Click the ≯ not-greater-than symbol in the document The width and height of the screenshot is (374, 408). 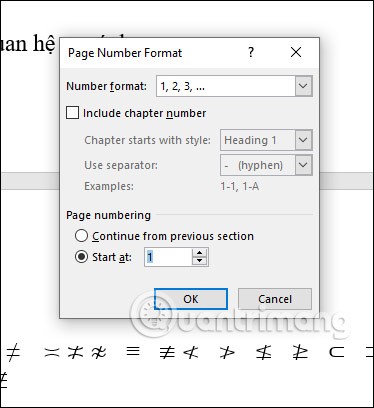[x=227, y=353]
